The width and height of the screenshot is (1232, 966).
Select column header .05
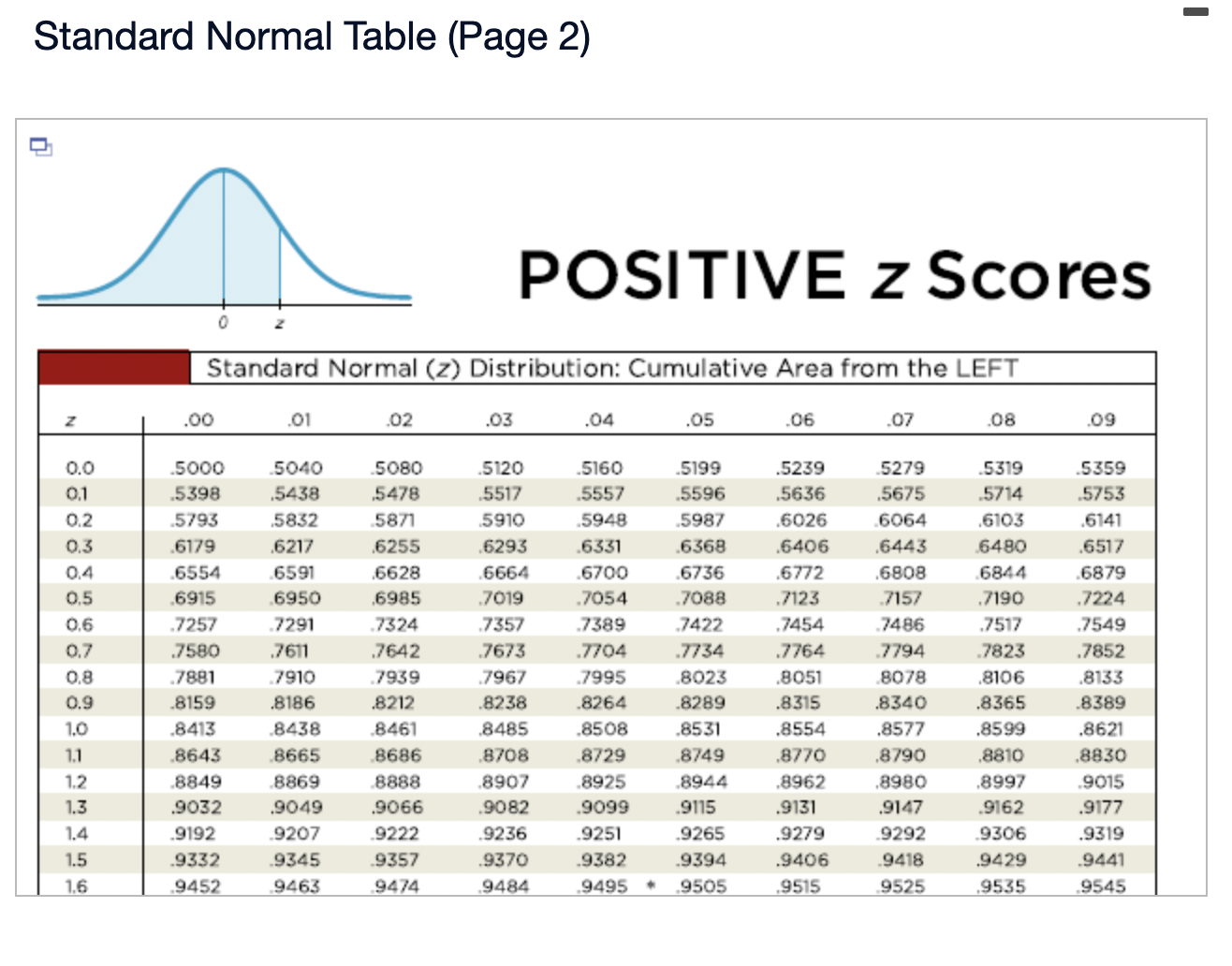coord(698,420)
